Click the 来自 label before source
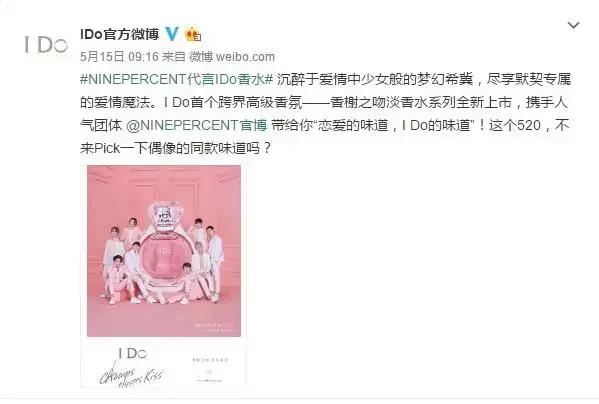This screenshot has height=404, width=599. tap(173, 57)
